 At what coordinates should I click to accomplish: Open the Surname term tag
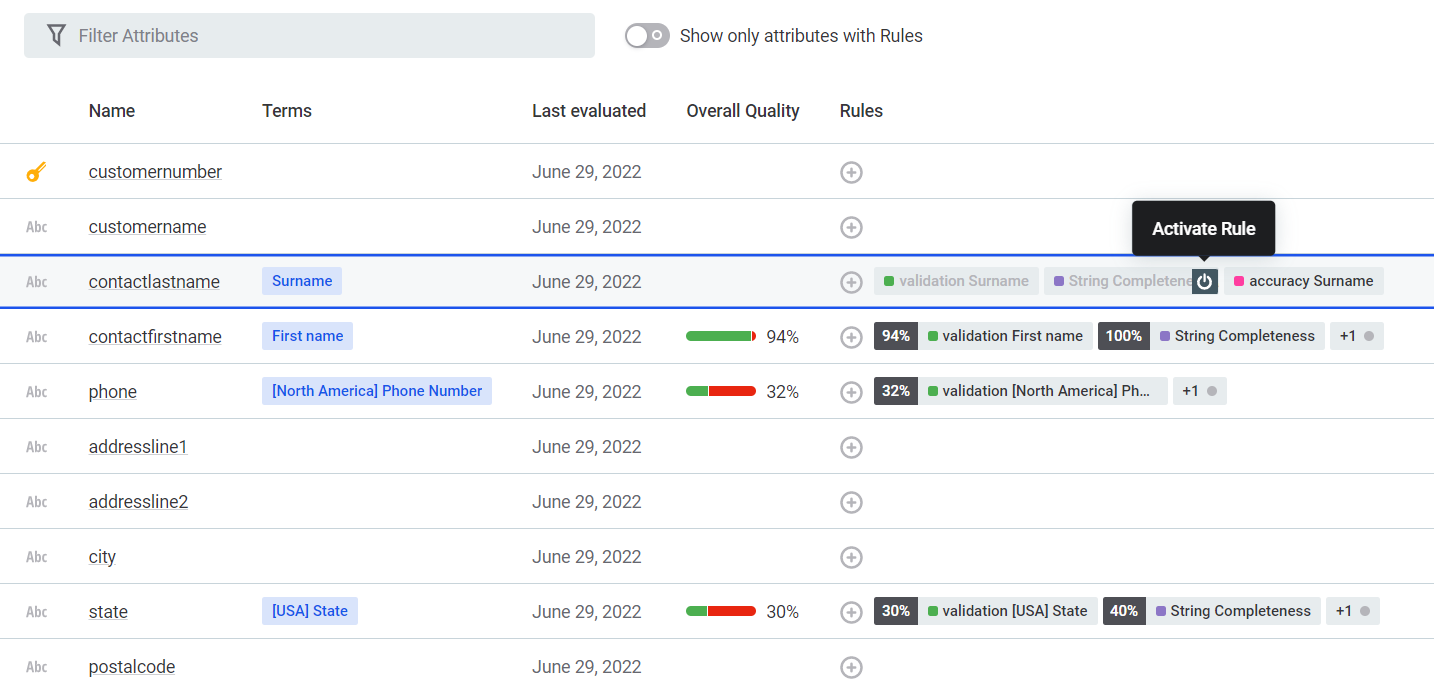(x=302, y=281)
